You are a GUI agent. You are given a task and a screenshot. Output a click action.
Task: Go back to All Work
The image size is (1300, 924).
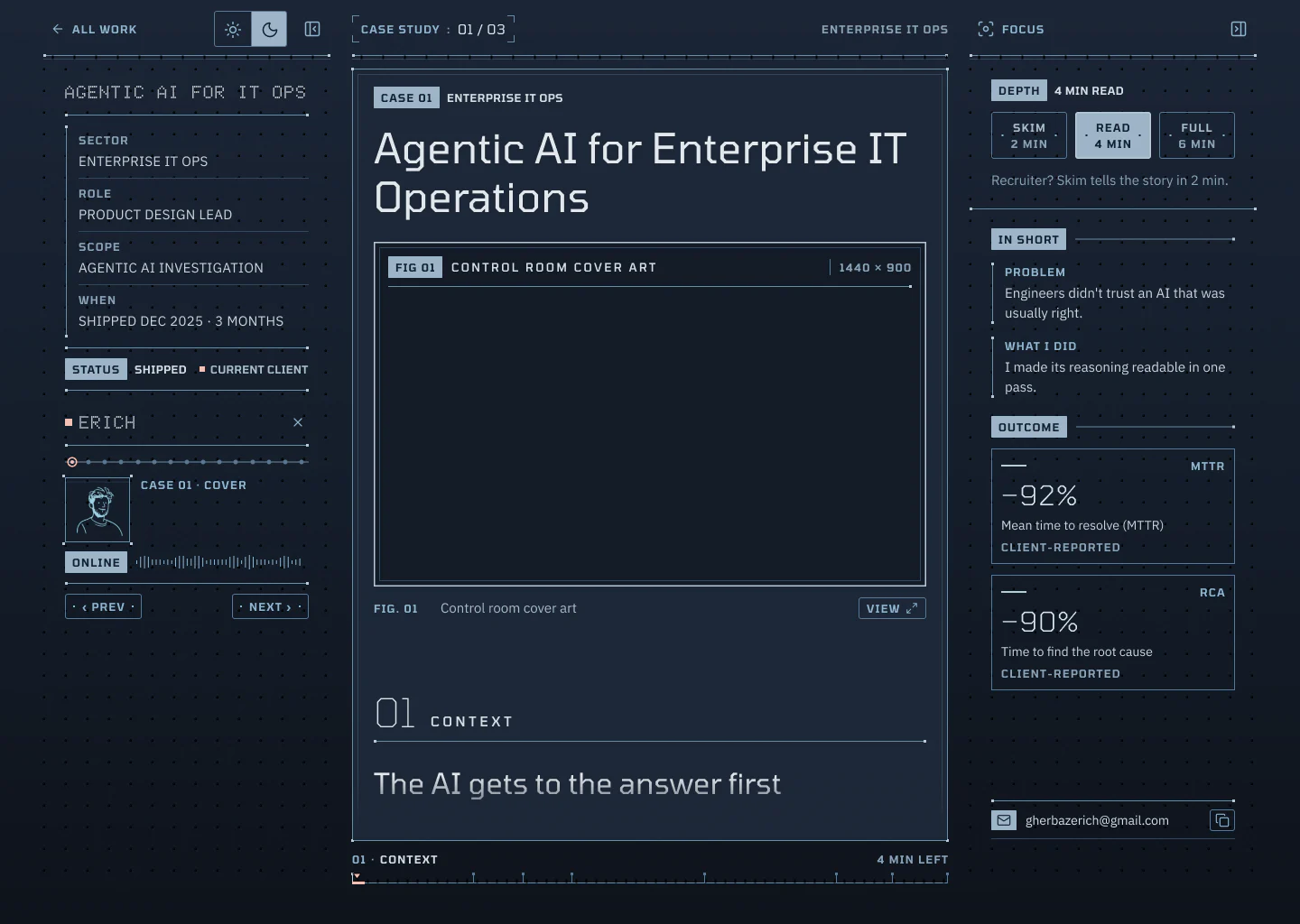95,30
